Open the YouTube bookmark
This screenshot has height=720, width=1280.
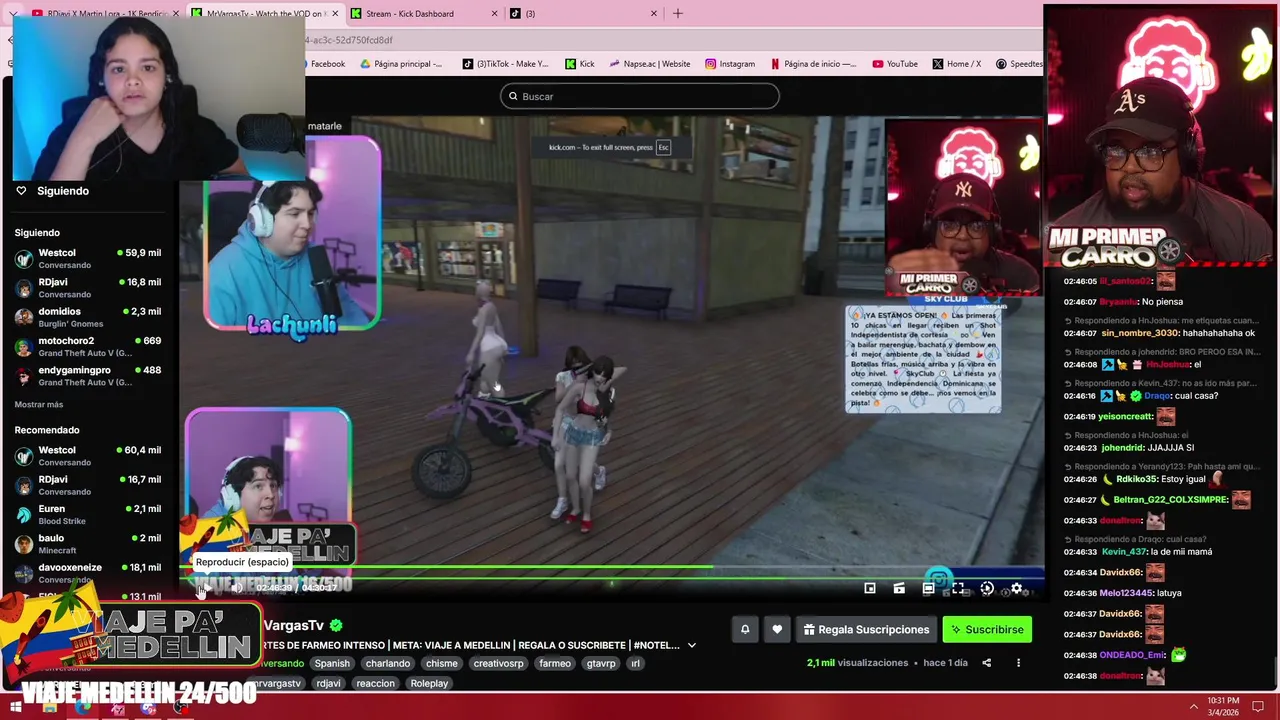895,63
